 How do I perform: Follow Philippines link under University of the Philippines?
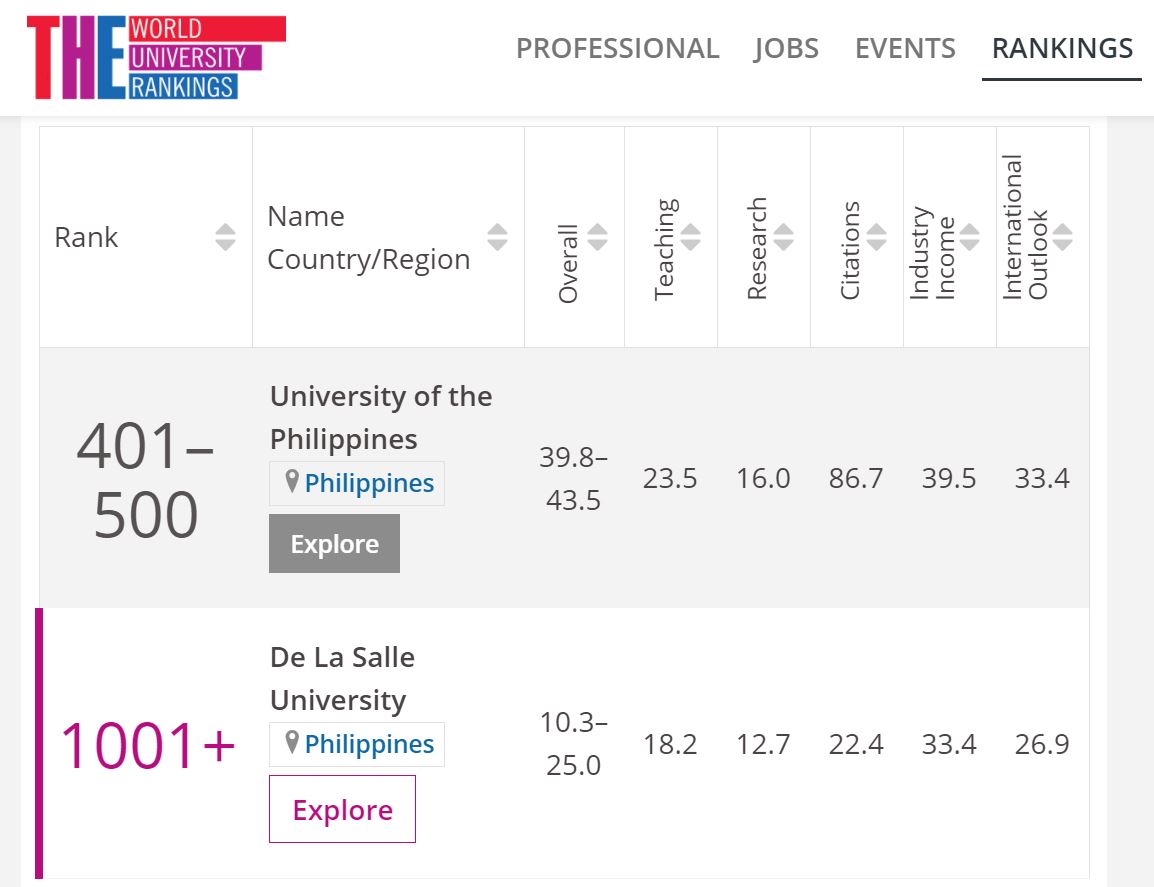[369, 483]
